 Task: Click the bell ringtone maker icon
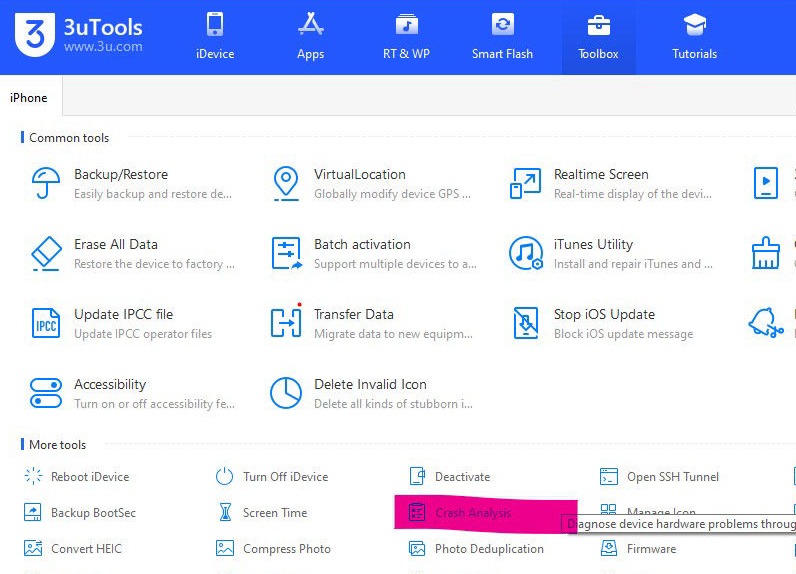pyautogui.click(x=766, y=322)
